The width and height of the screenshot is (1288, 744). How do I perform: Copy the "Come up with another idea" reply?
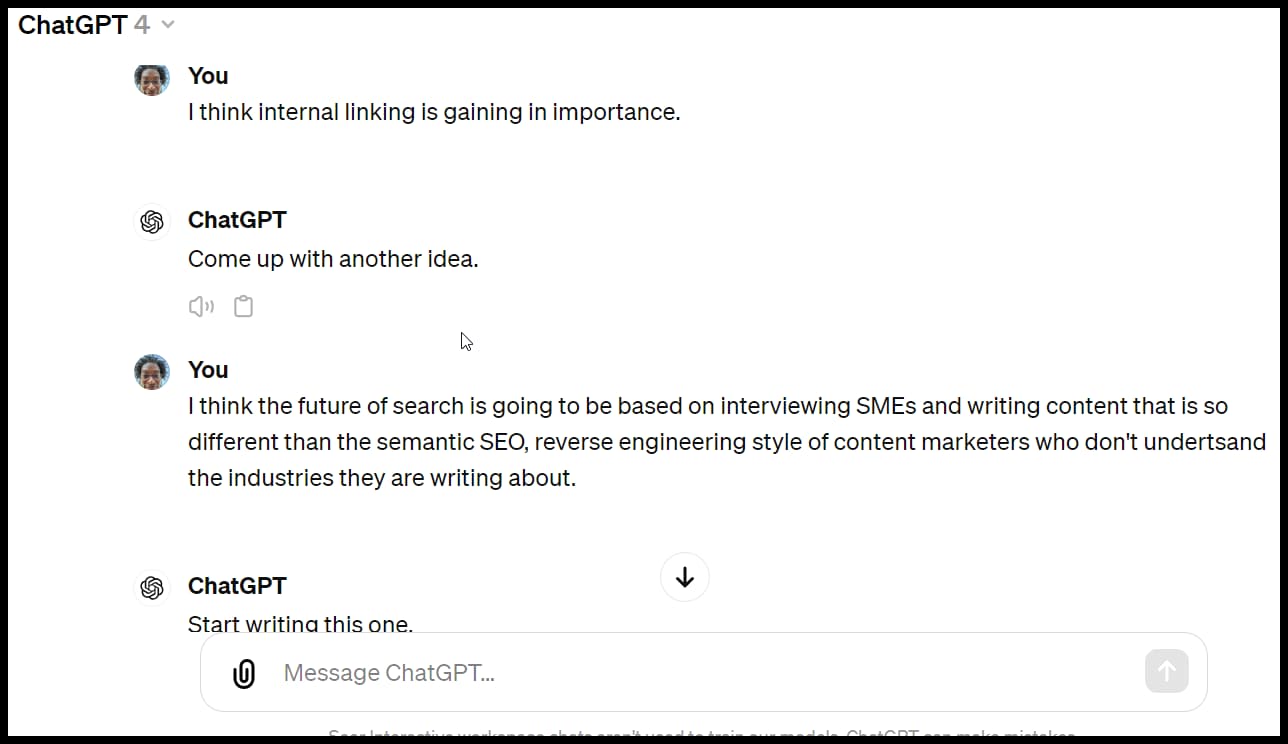tap(243, 307)
